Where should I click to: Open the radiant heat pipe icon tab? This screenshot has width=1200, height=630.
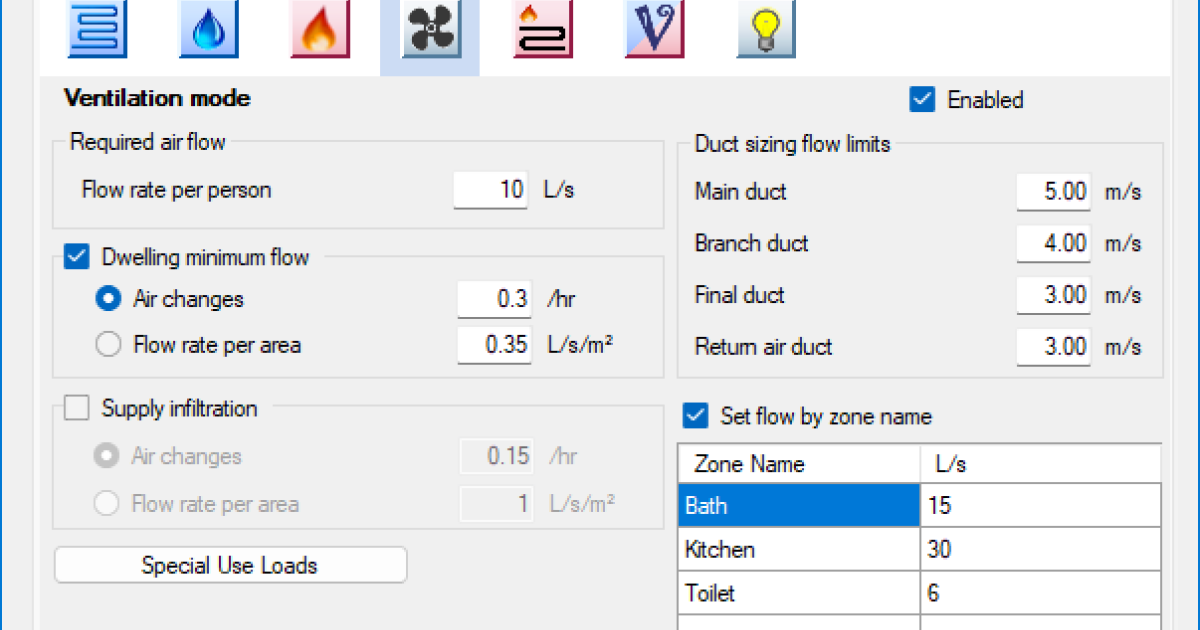542,31
